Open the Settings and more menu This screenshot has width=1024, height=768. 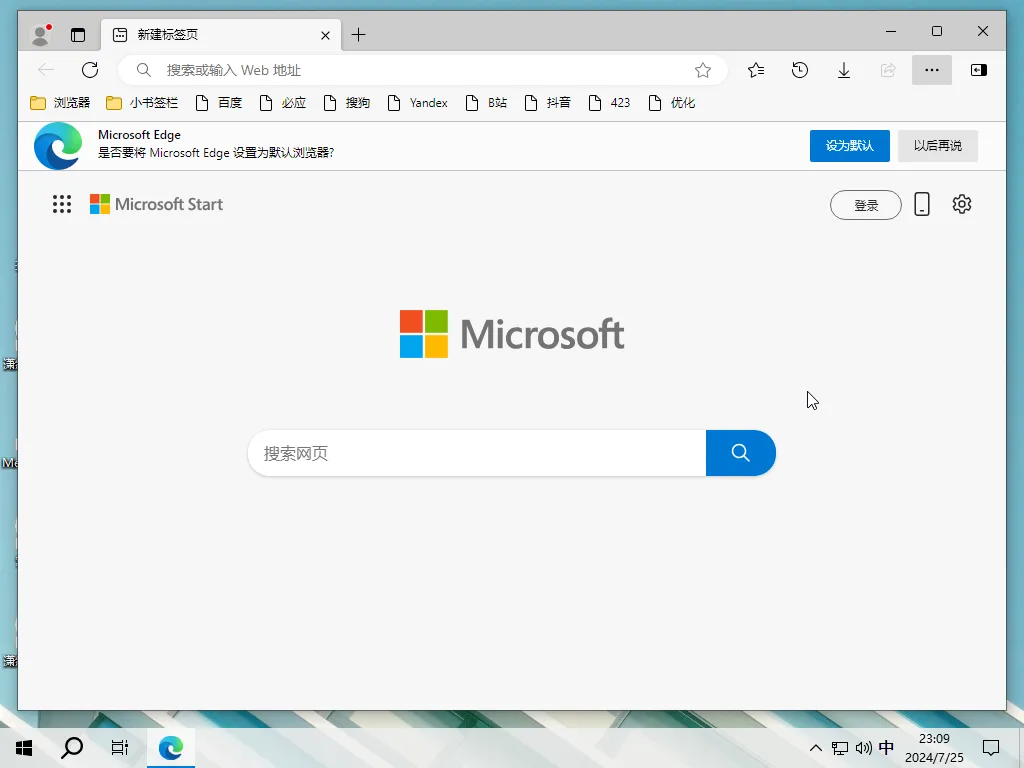[x=931, y=70]
